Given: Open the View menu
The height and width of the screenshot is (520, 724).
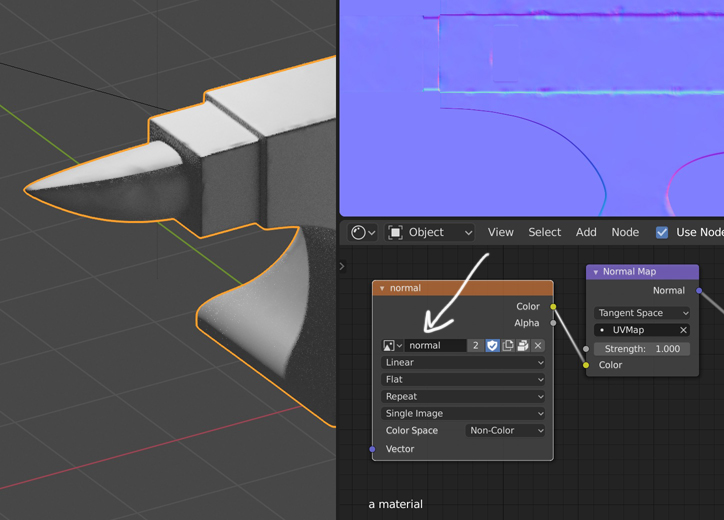Looking at the screenshot, I should point(501,232).
